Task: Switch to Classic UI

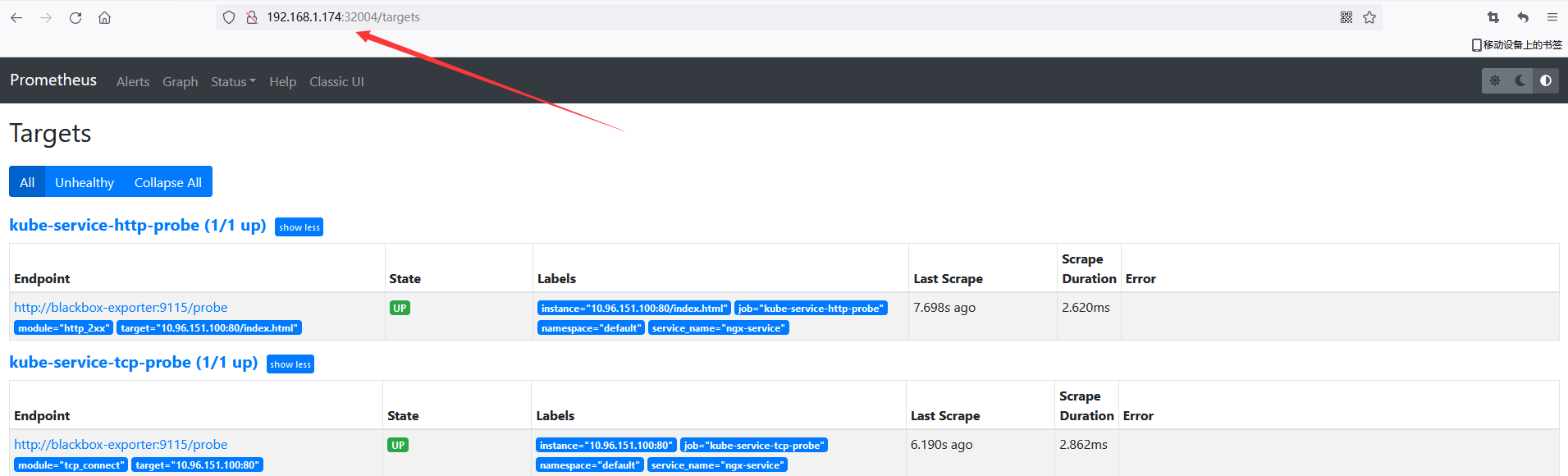Action: [x=336, y=81]
